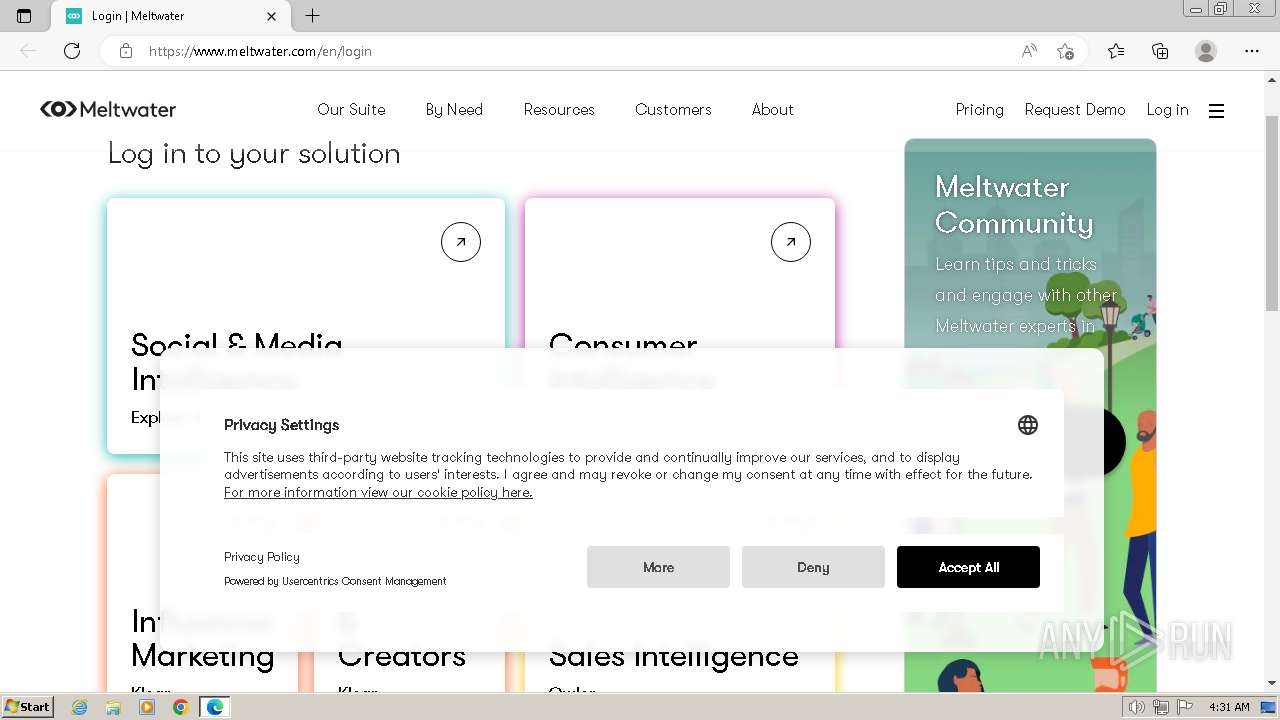Click the Meltwater logo

pyautogui.click(x=108, y=109)
